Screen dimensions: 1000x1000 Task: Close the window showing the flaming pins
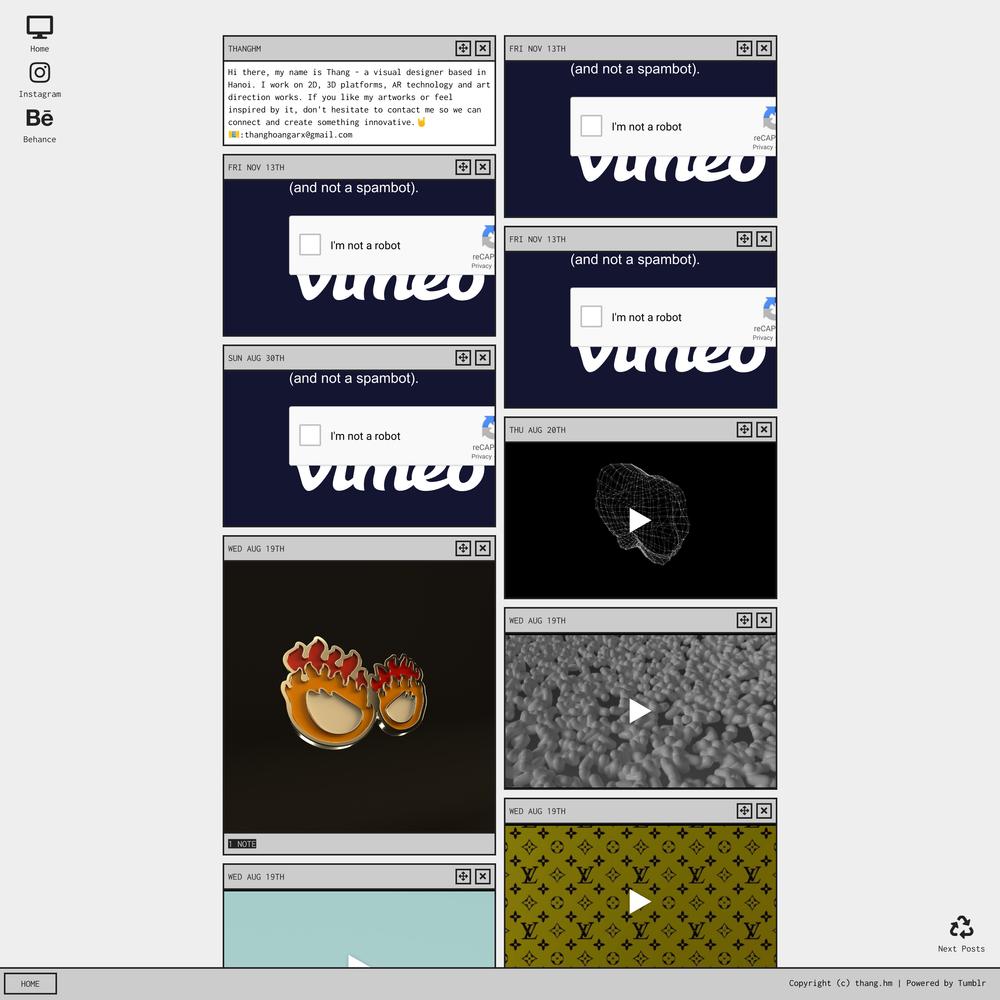[x=483, y=548]
